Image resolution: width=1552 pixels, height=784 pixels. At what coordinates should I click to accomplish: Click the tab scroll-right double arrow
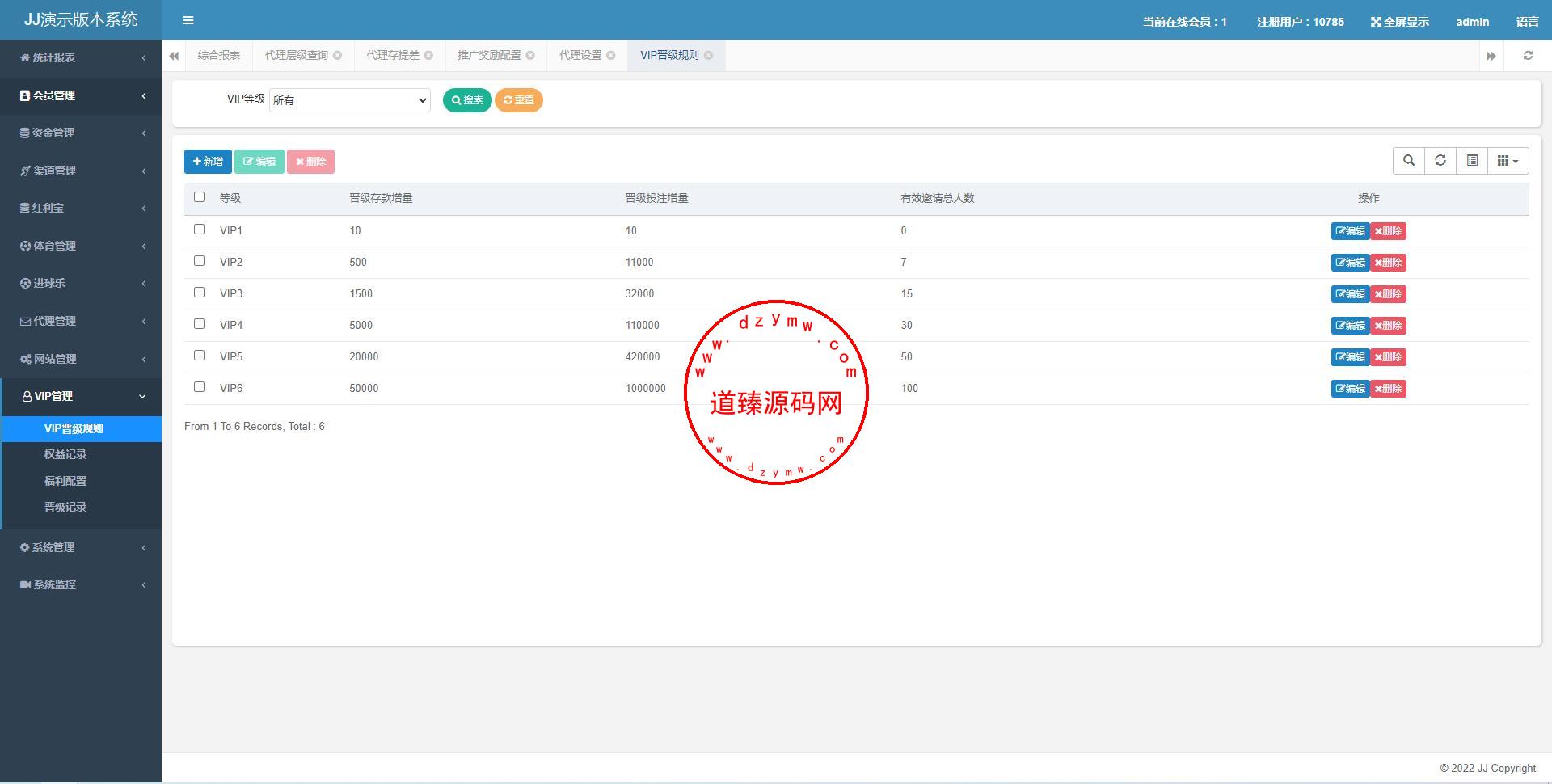coord(1491,56)
